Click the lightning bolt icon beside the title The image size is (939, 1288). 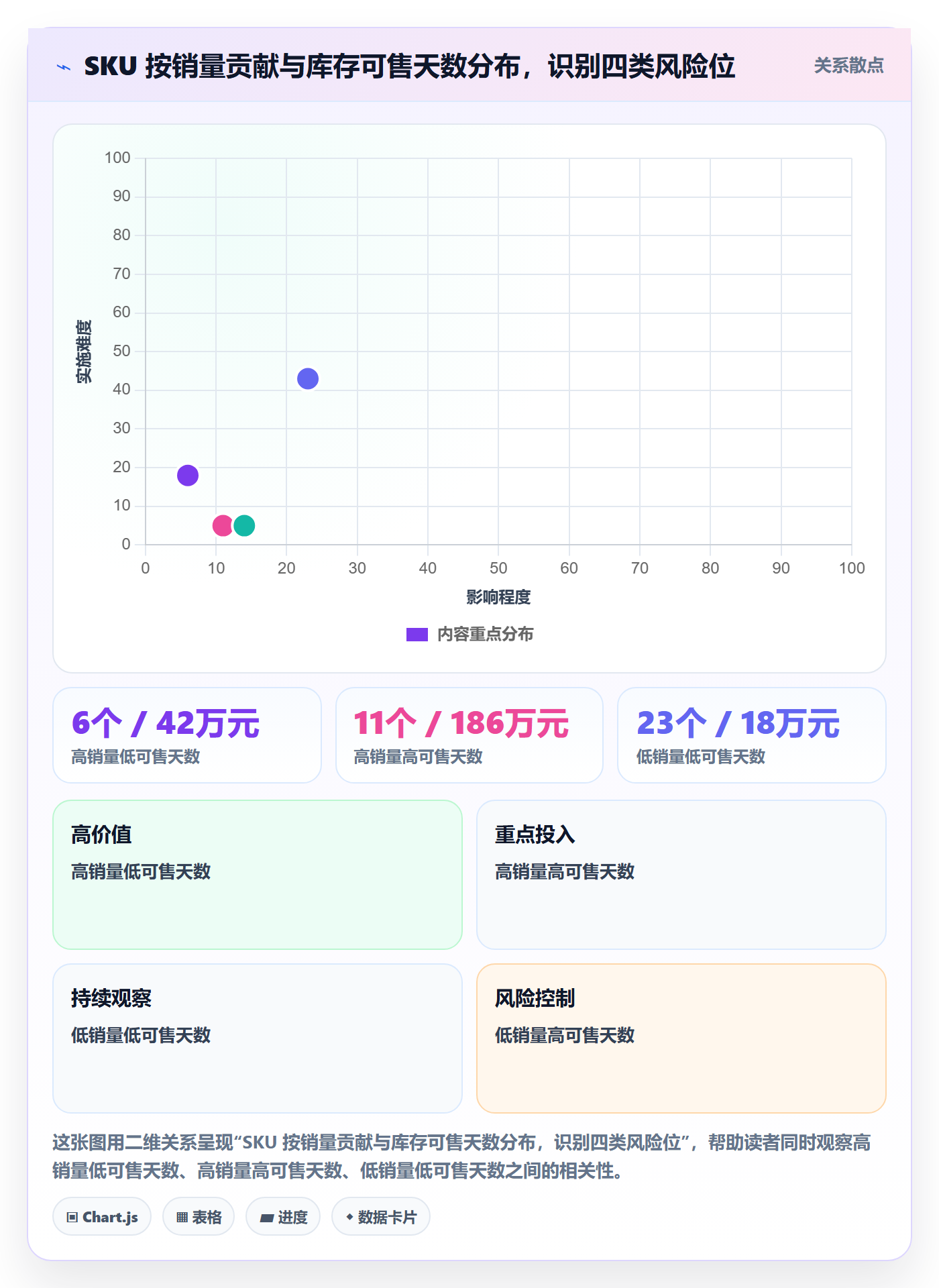pyautogui.click(x=64, y=67)
